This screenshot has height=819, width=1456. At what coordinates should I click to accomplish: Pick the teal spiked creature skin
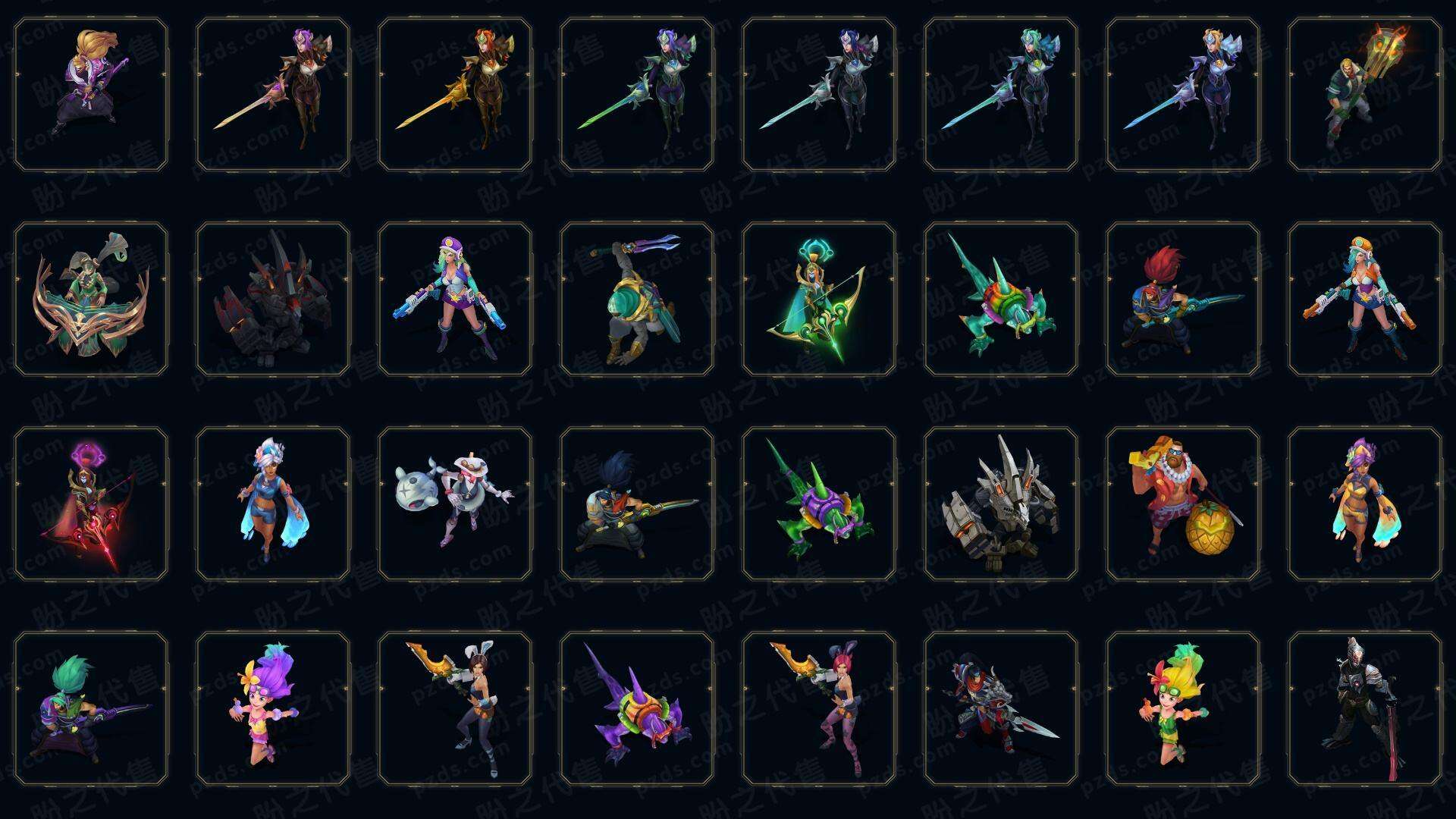coord(1001,299)
